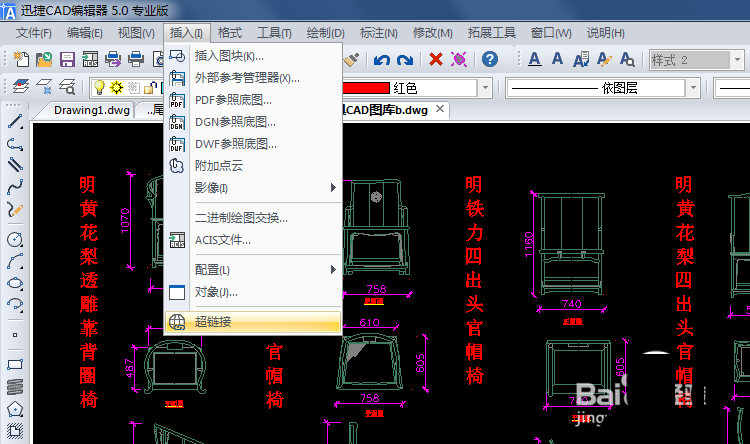Open the 格式 menu
The image size is (750, 444).
pos(230,33)
